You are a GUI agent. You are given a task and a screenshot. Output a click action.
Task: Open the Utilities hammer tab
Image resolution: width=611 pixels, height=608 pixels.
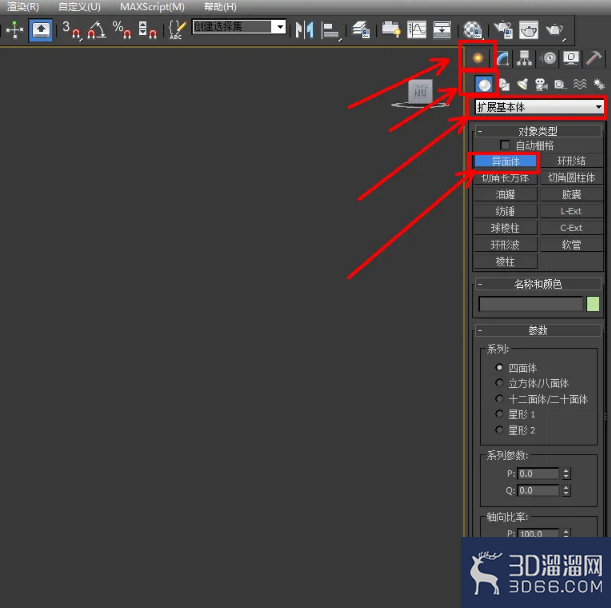(x=593, y=58)
